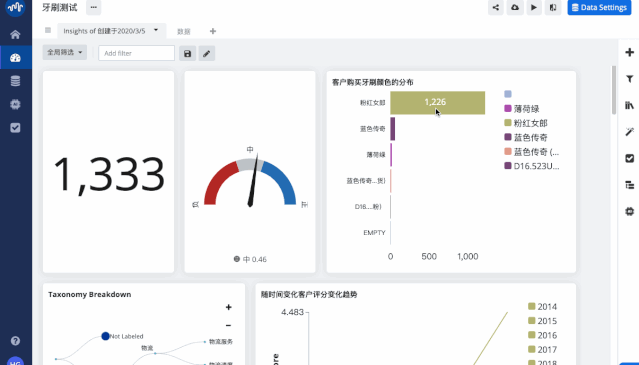
Task: Click the gauge chart needle
Action: click(253, 180)
